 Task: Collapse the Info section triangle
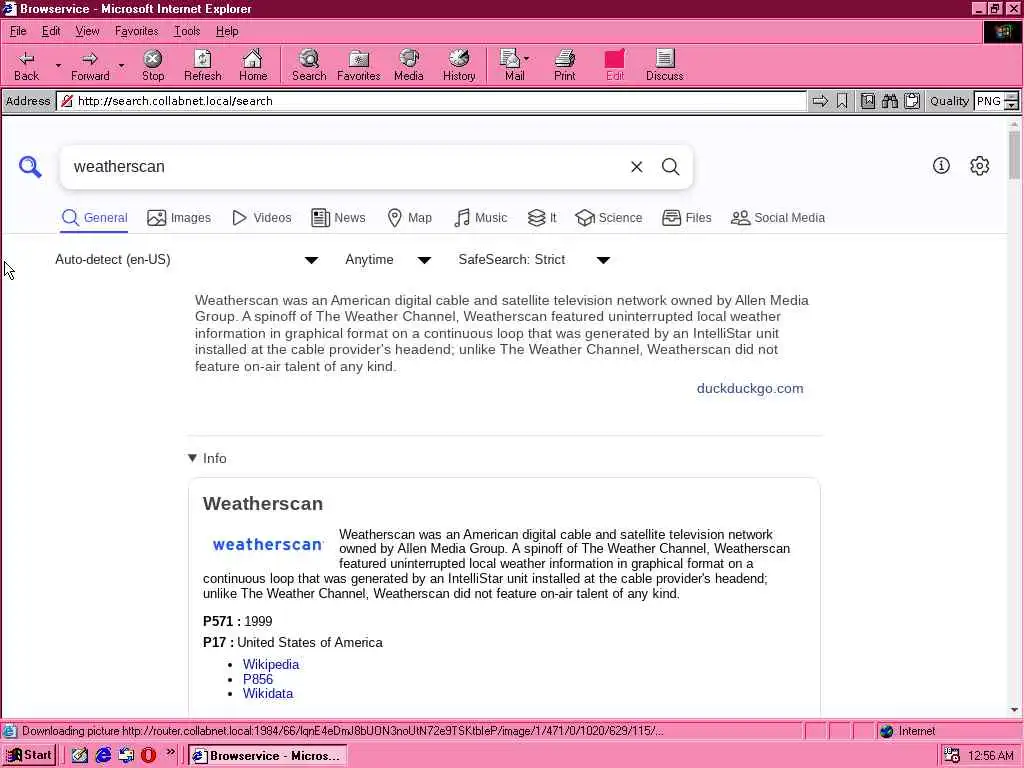coord(192,458)
